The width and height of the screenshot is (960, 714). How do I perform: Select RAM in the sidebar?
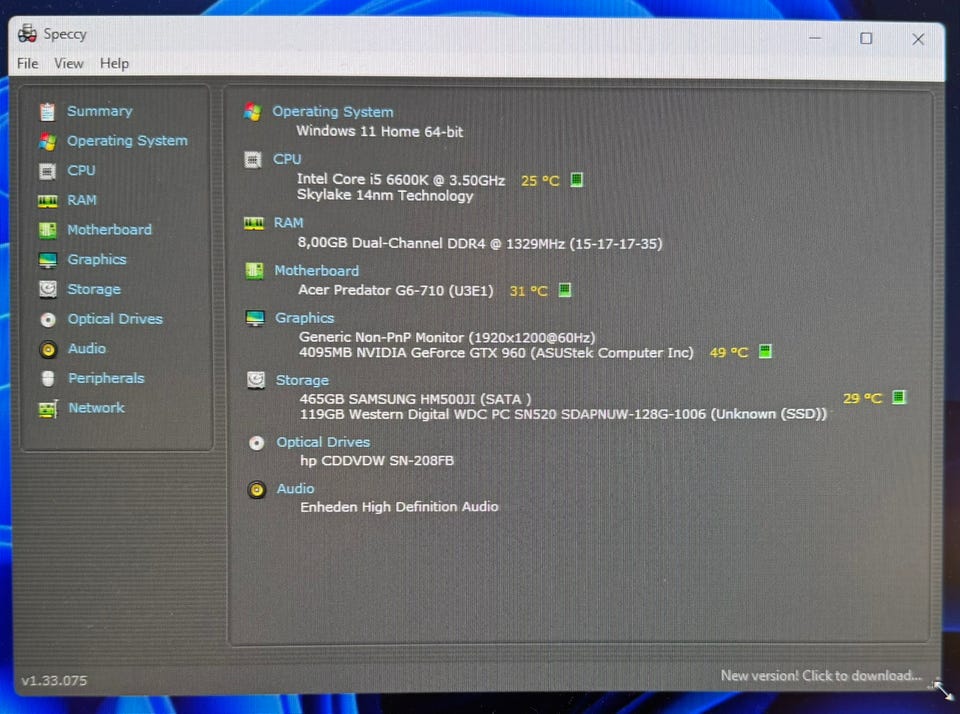[x=82, y=200]
